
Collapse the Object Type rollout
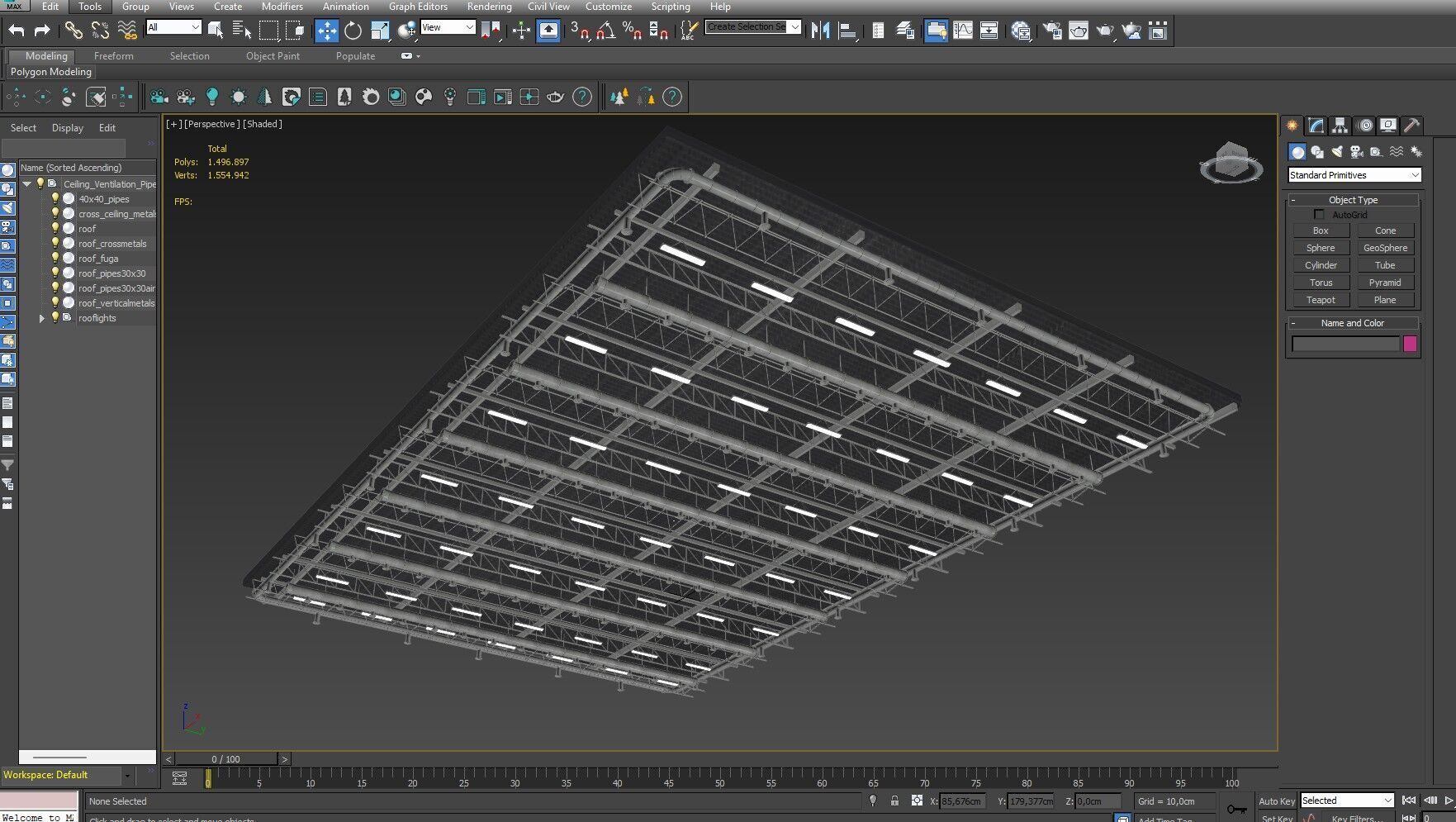1354,200
